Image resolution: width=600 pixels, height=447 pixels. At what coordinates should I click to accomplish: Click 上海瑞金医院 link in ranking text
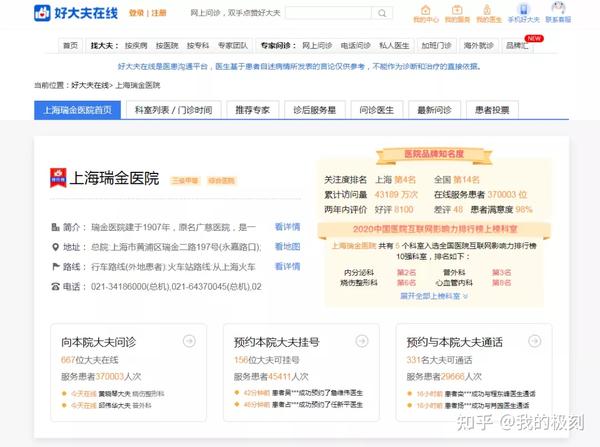[x=354, y=246]
